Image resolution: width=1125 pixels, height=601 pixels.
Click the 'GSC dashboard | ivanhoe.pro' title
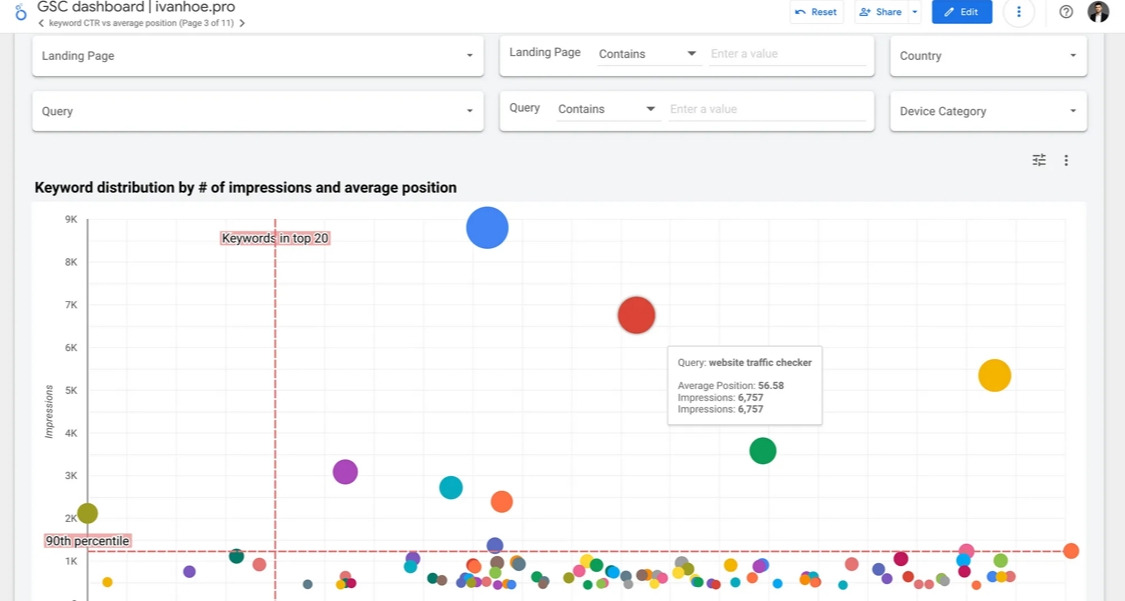(x=136, y=8)
